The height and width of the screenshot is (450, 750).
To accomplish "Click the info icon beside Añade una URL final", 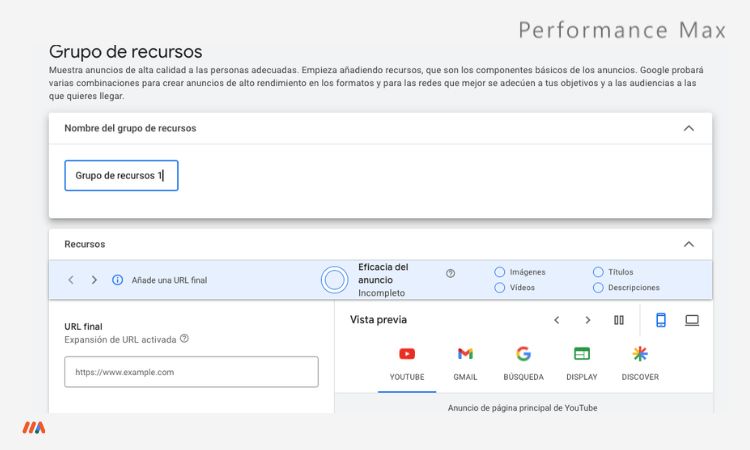I will (117, 280).
